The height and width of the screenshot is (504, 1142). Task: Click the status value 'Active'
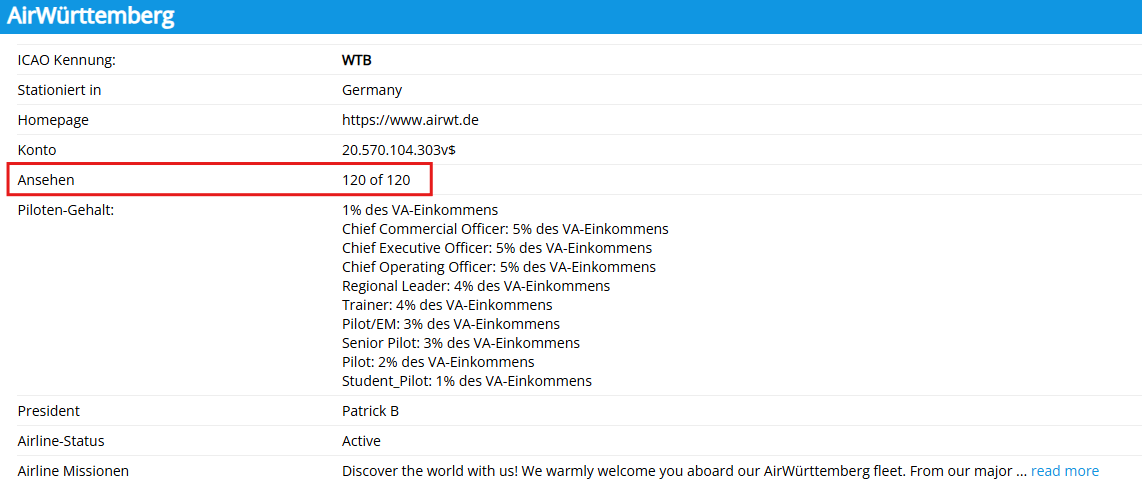click(x=361, y=441)
